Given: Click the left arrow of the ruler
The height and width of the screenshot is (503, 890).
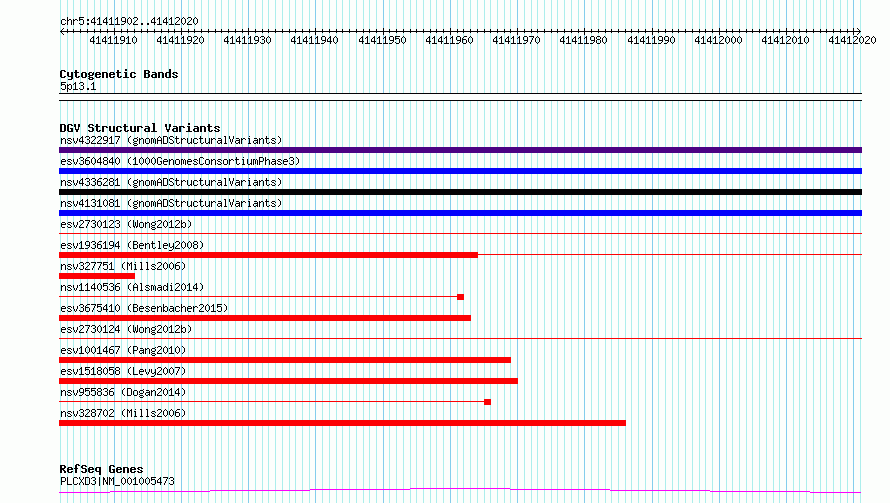Looking at the screenshot, I should pos(62,31).
